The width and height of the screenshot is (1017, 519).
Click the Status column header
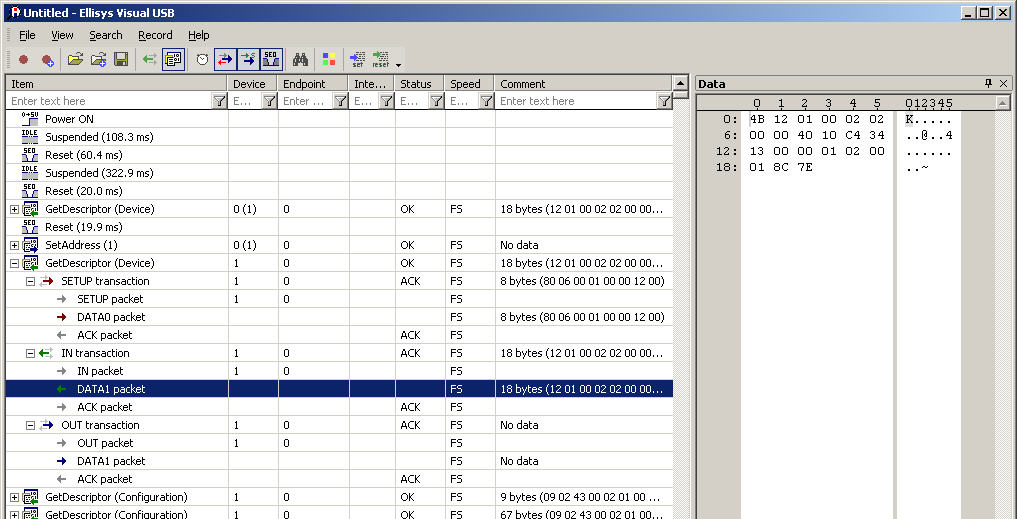click(x=420, y=84)
